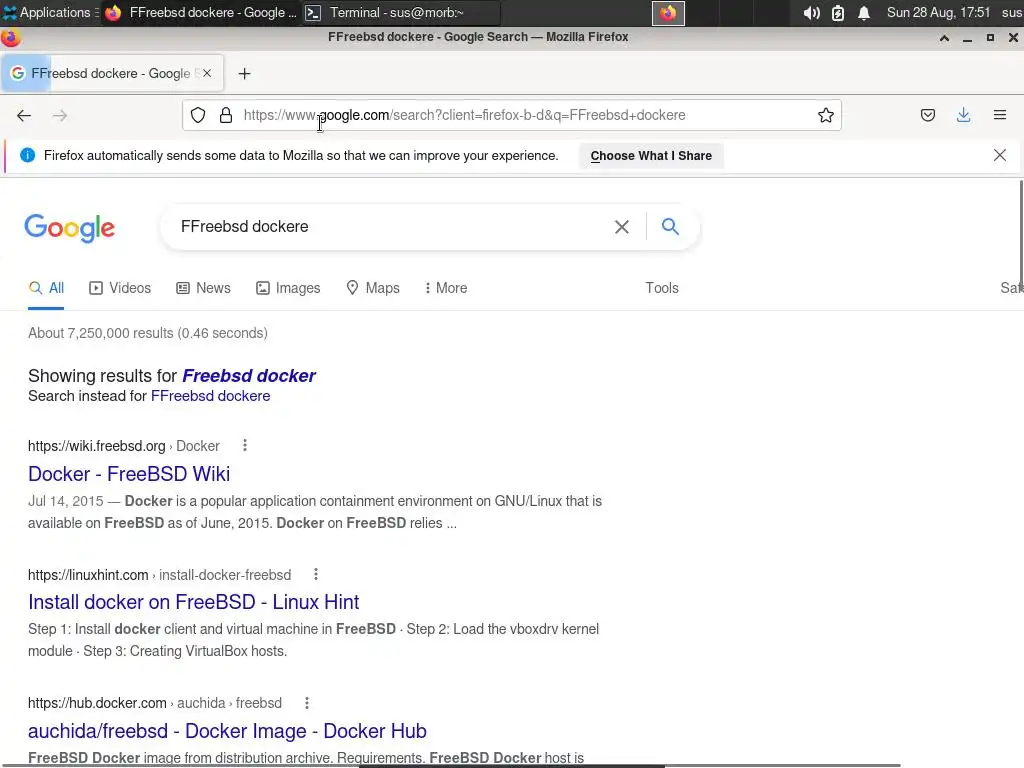The height and width of the screenshot is (768, 1024).
Task: Open a new tab with plus button
Action: (x=244, y=74)
